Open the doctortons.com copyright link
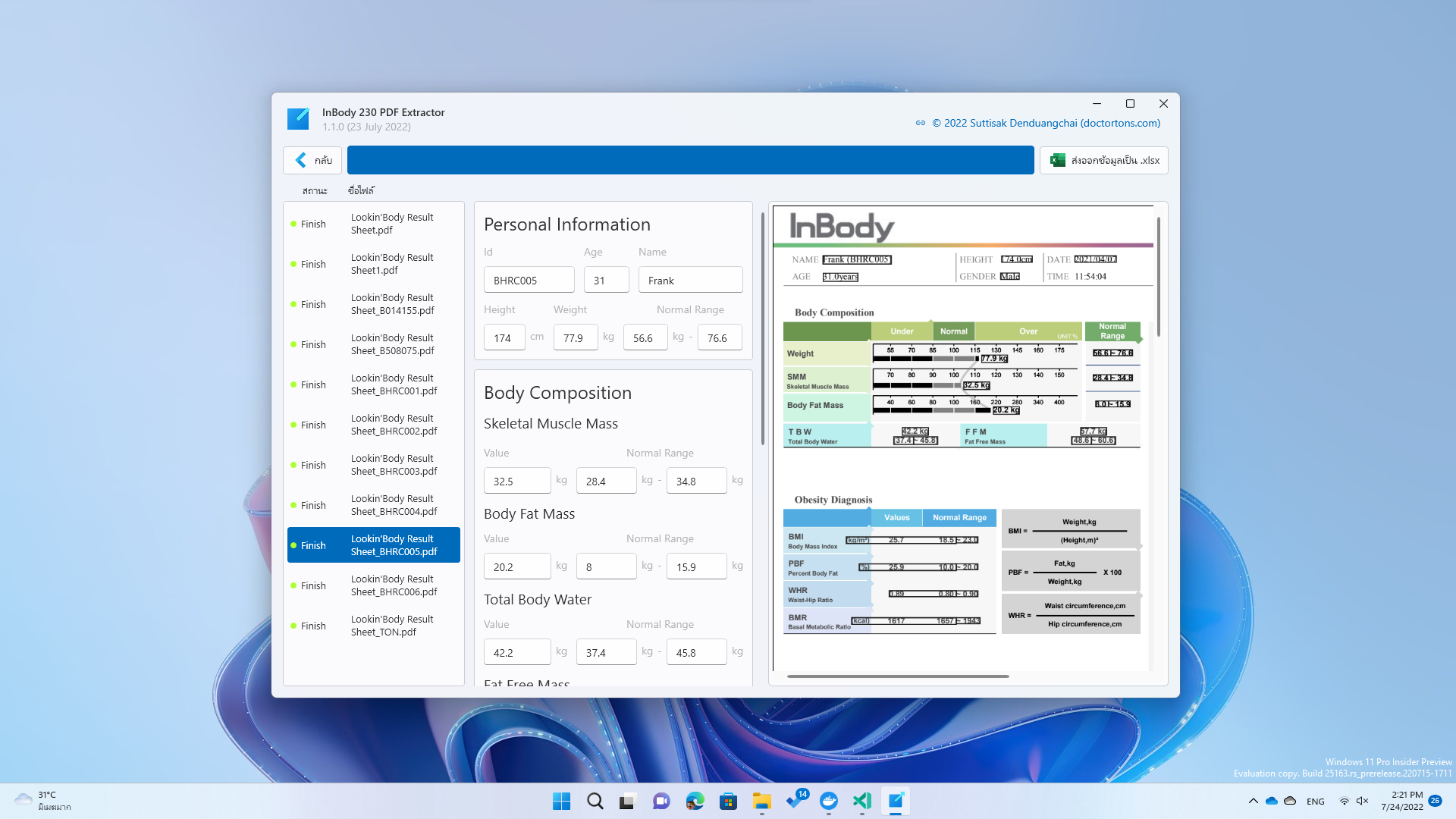The width and height of the screenshot is (1456, 819). (x=1046, y=123)
